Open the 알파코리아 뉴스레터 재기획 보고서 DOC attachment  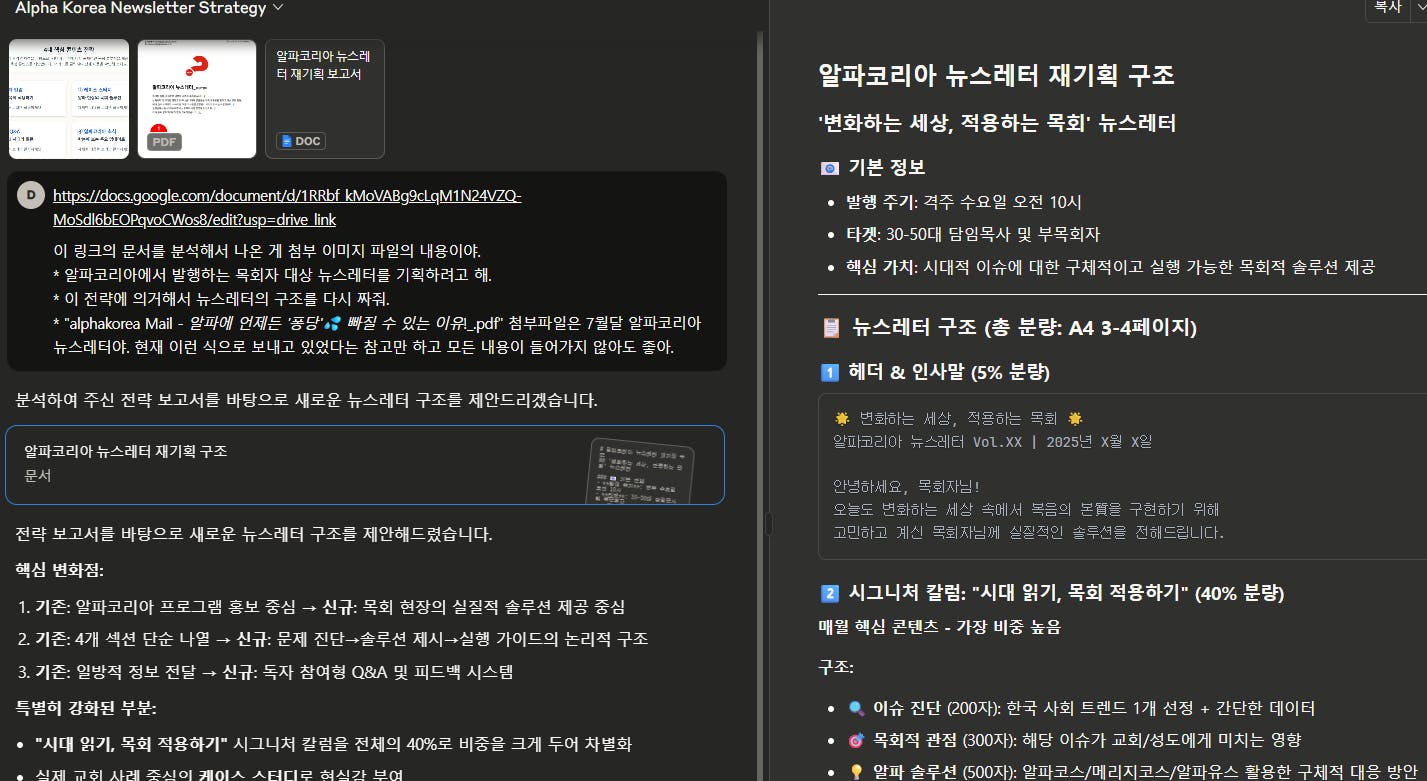pyautogui.click(x=325, y=99)
